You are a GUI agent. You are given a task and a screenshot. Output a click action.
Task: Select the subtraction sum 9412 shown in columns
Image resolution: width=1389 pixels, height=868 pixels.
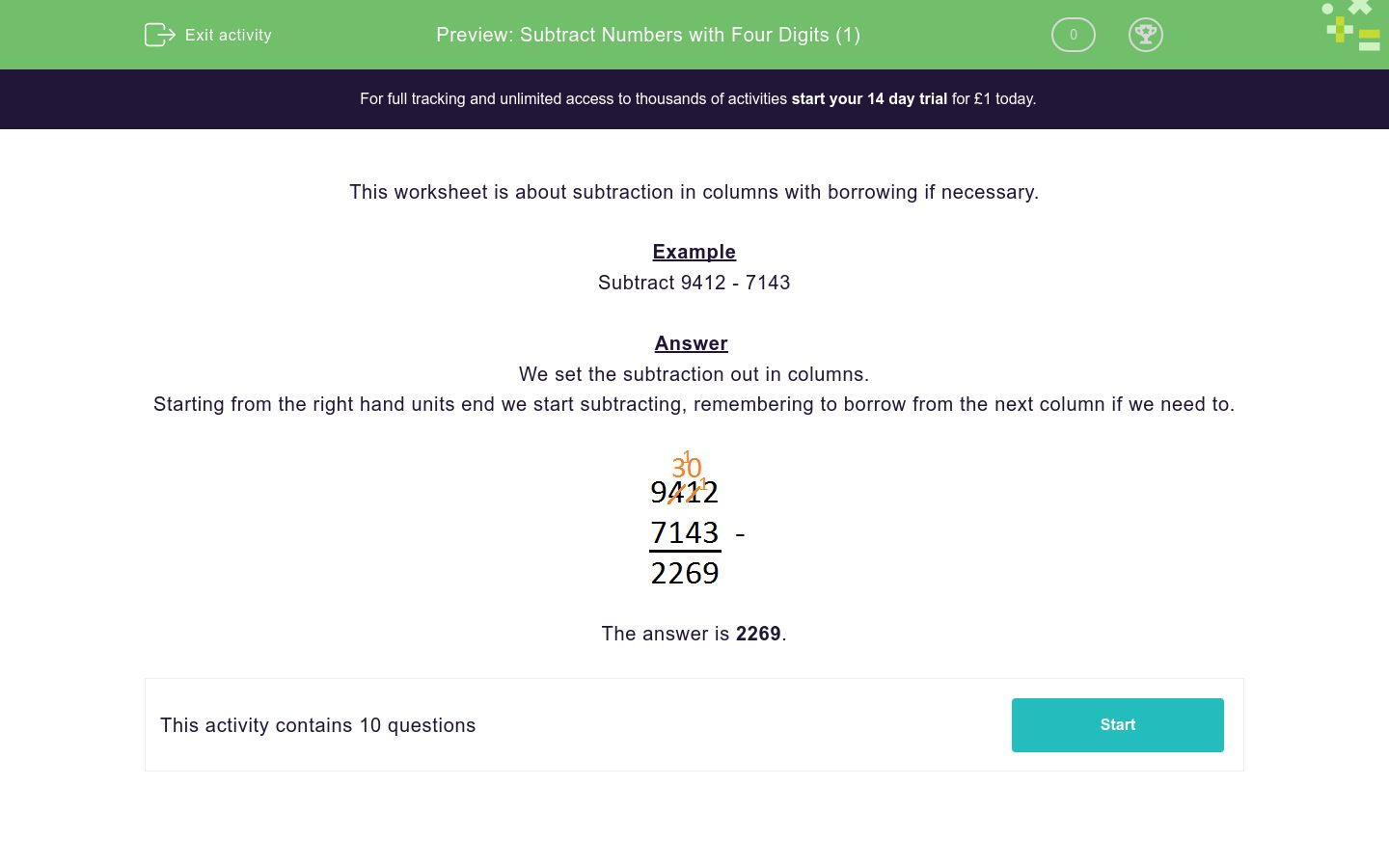point(685,492)
